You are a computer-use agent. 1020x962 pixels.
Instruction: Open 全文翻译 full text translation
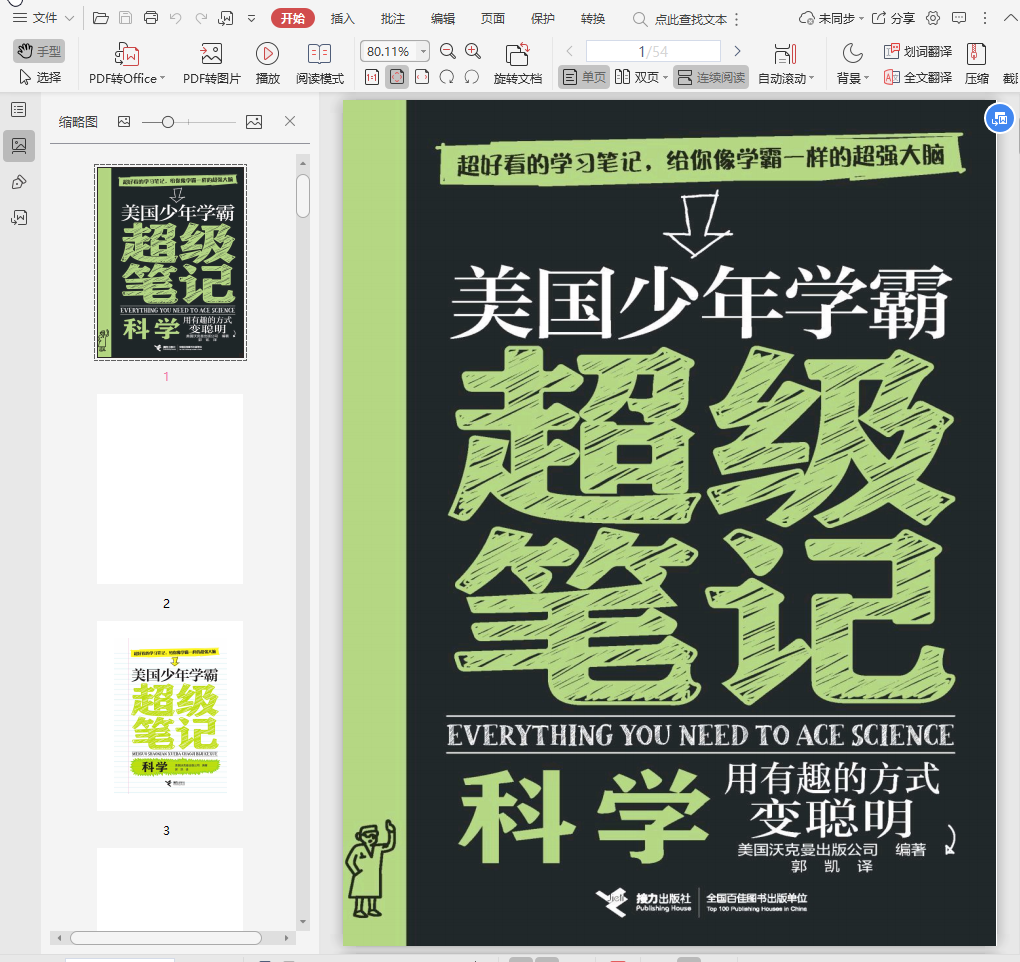coord(918,78)
